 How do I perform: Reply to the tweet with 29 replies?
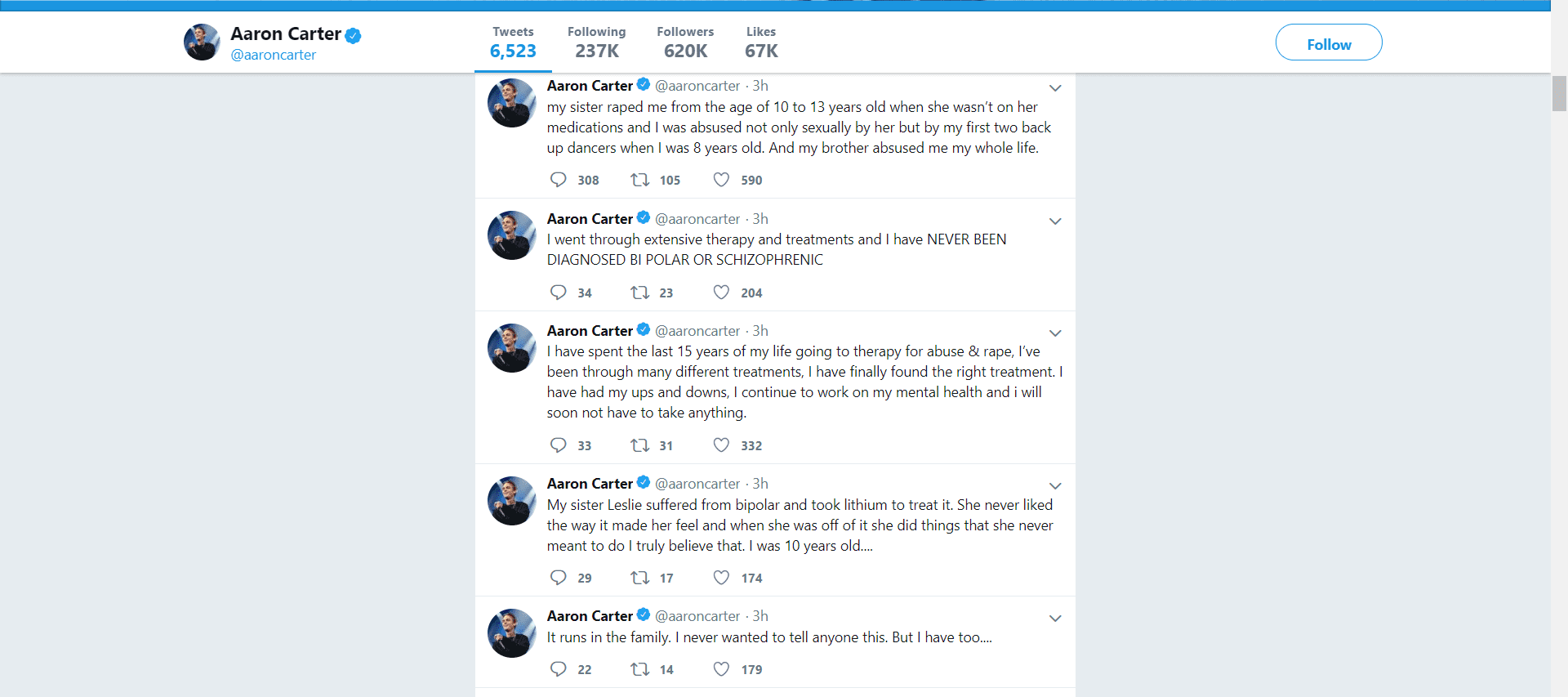tap(559, 578)
